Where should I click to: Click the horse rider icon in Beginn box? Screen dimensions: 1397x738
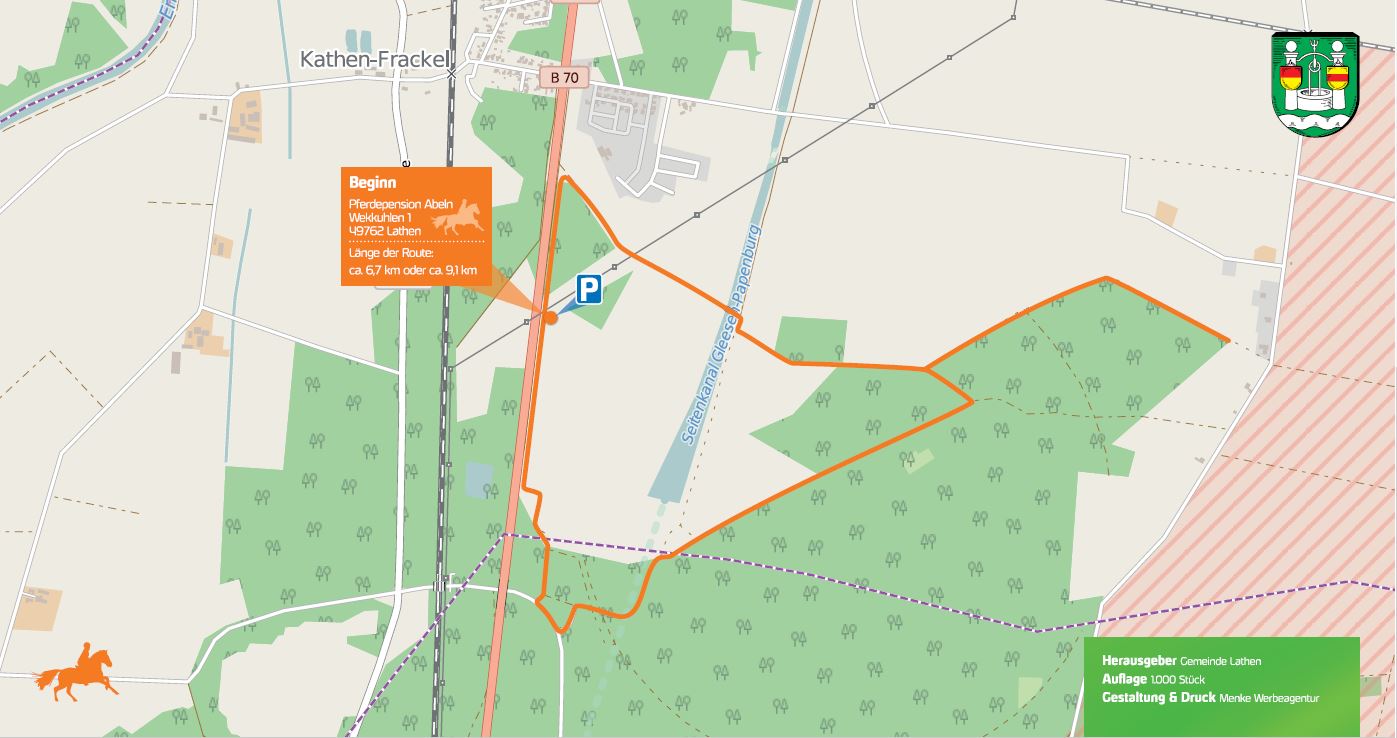tap(458, 218)
